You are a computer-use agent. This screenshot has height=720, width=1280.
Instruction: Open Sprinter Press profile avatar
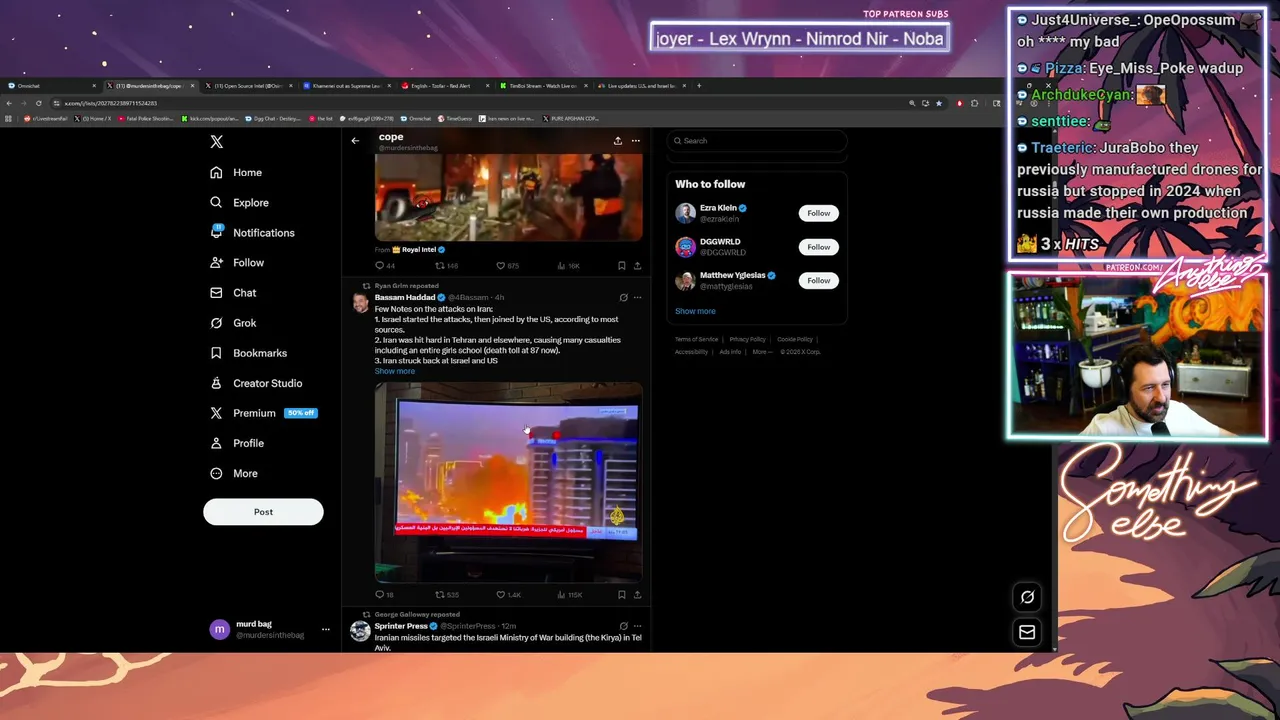coord(360,631)
